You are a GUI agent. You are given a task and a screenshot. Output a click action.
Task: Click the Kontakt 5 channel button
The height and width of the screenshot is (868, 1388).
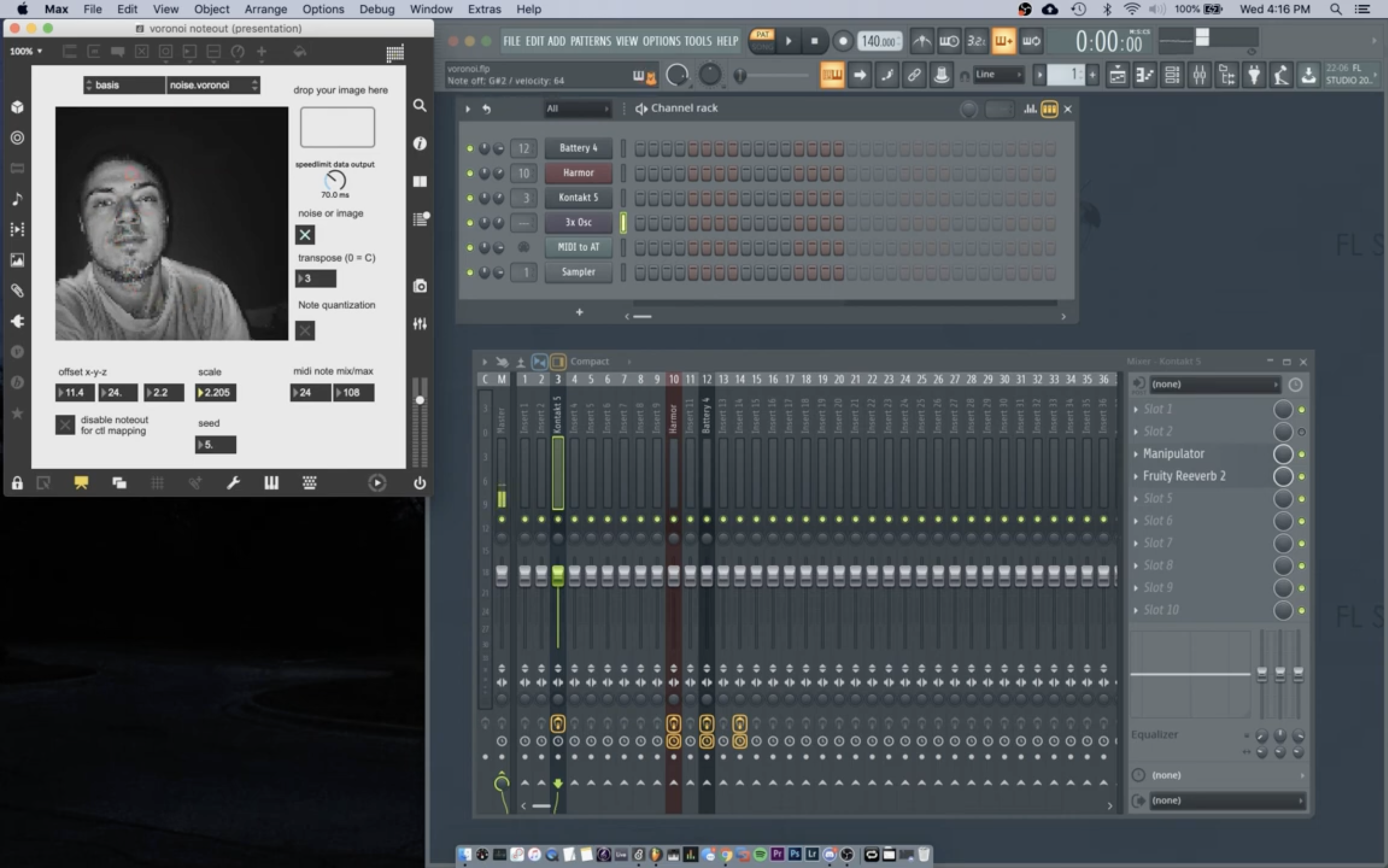[x=578, y=198]
